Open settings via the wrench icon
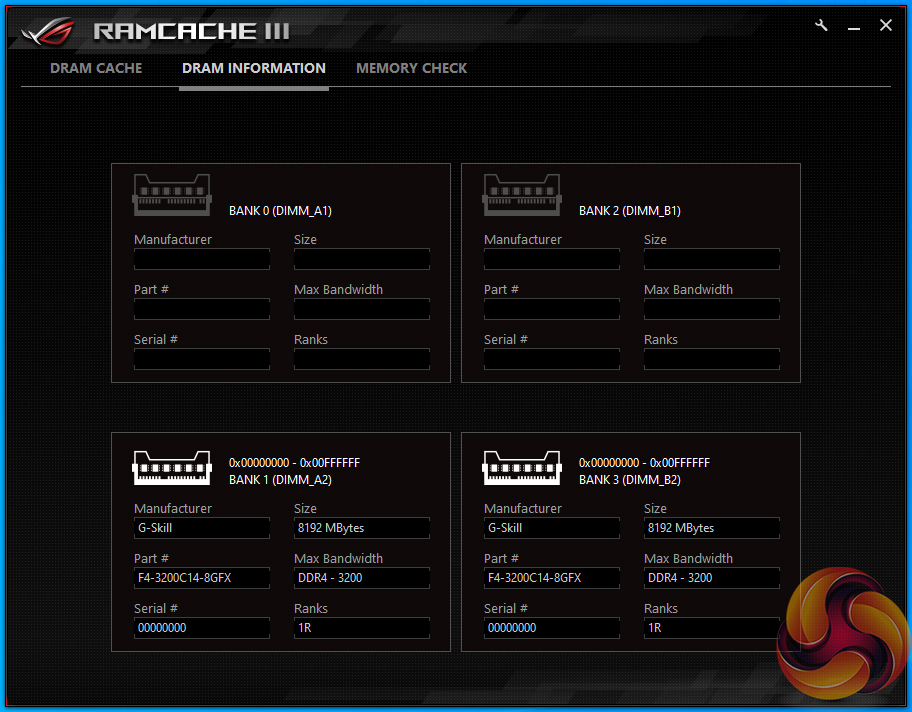Image resolution: width=912 pixels, height=712 pixels. click(821, 26)
